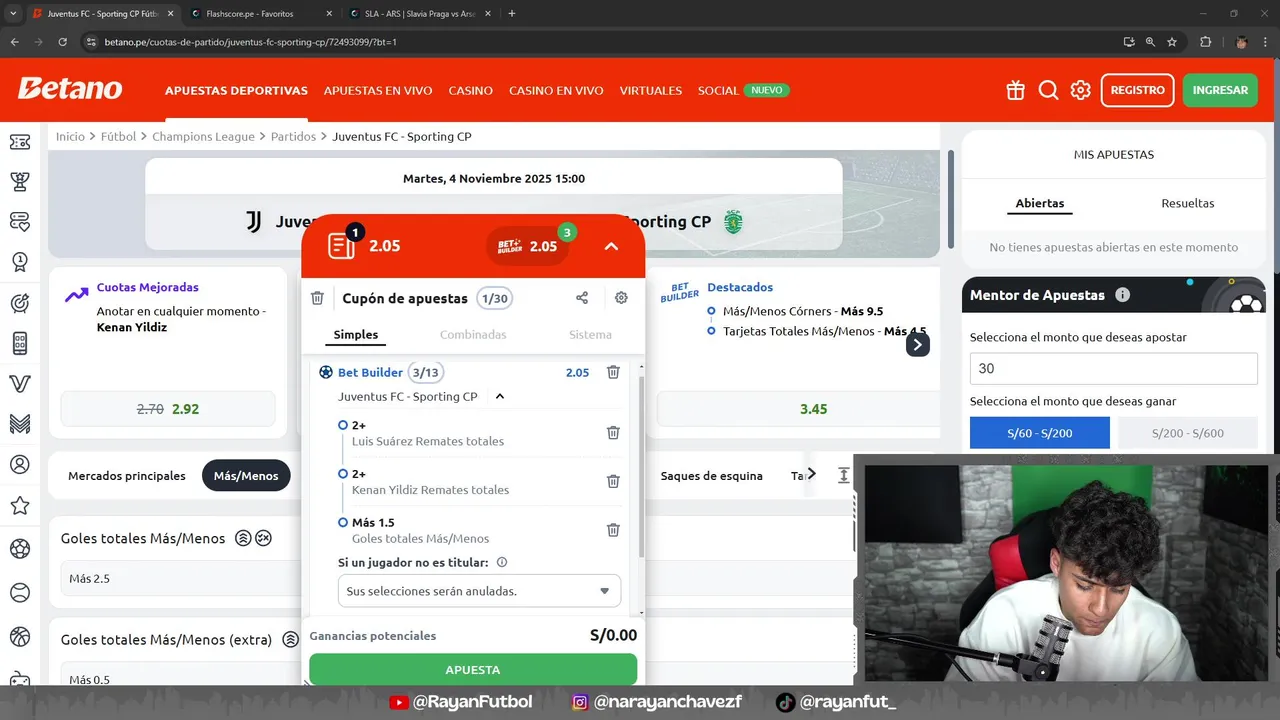This screenshot has height=720, width=1280.
Task: Select the S/60 - S/200 winnings range
Action: point(1040,433)
